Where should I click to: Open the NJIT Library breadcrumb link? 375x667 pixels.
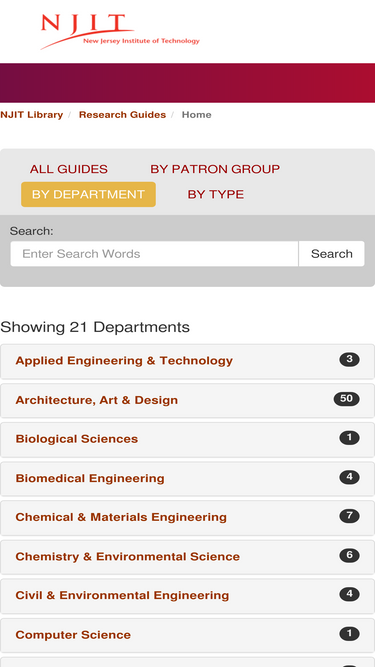pyautogui.click(x=31, y=115)
